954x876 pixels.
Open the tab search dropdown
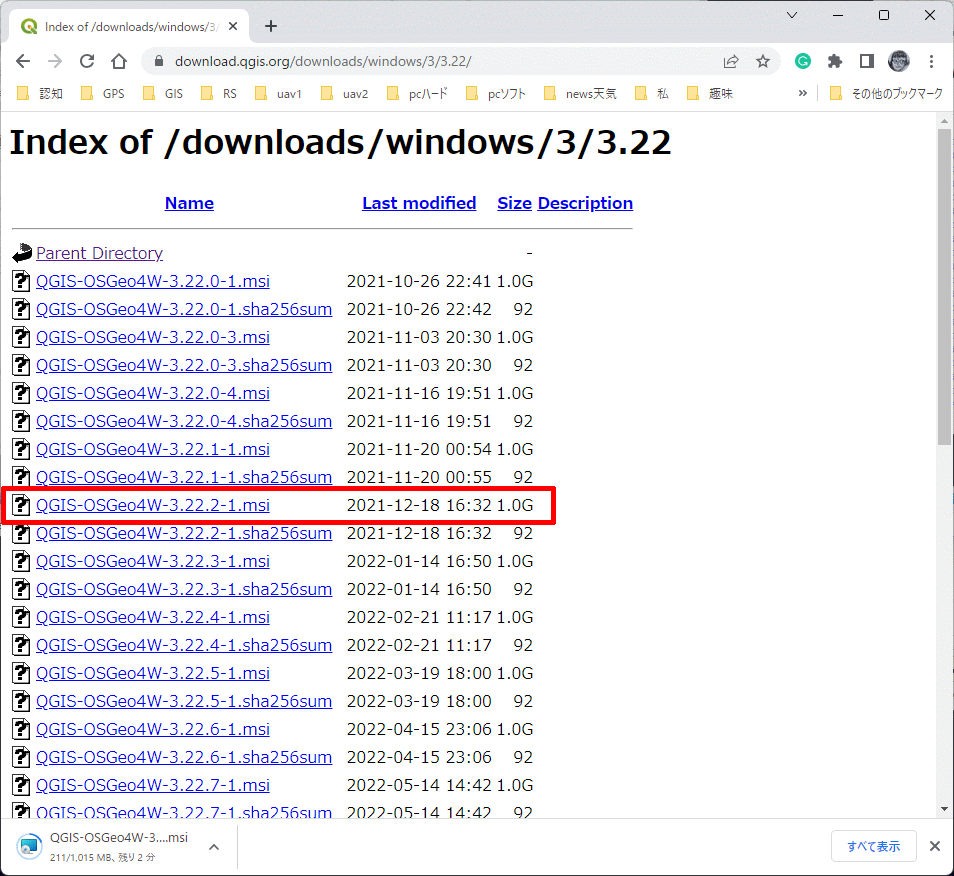[791, 15]
